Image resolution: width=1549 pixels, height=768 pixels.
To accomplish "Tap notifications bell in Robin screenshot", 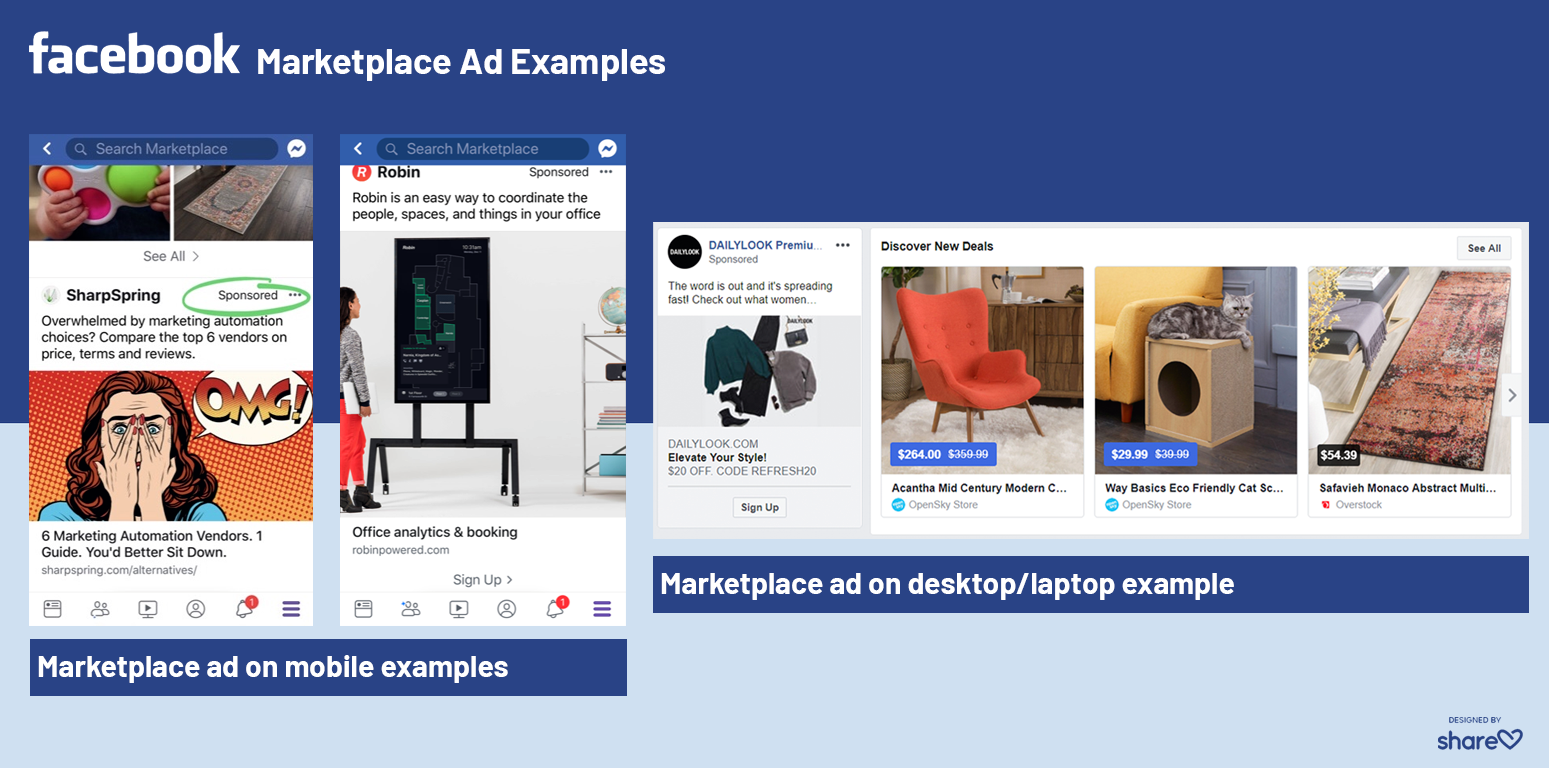I will 555,608.
